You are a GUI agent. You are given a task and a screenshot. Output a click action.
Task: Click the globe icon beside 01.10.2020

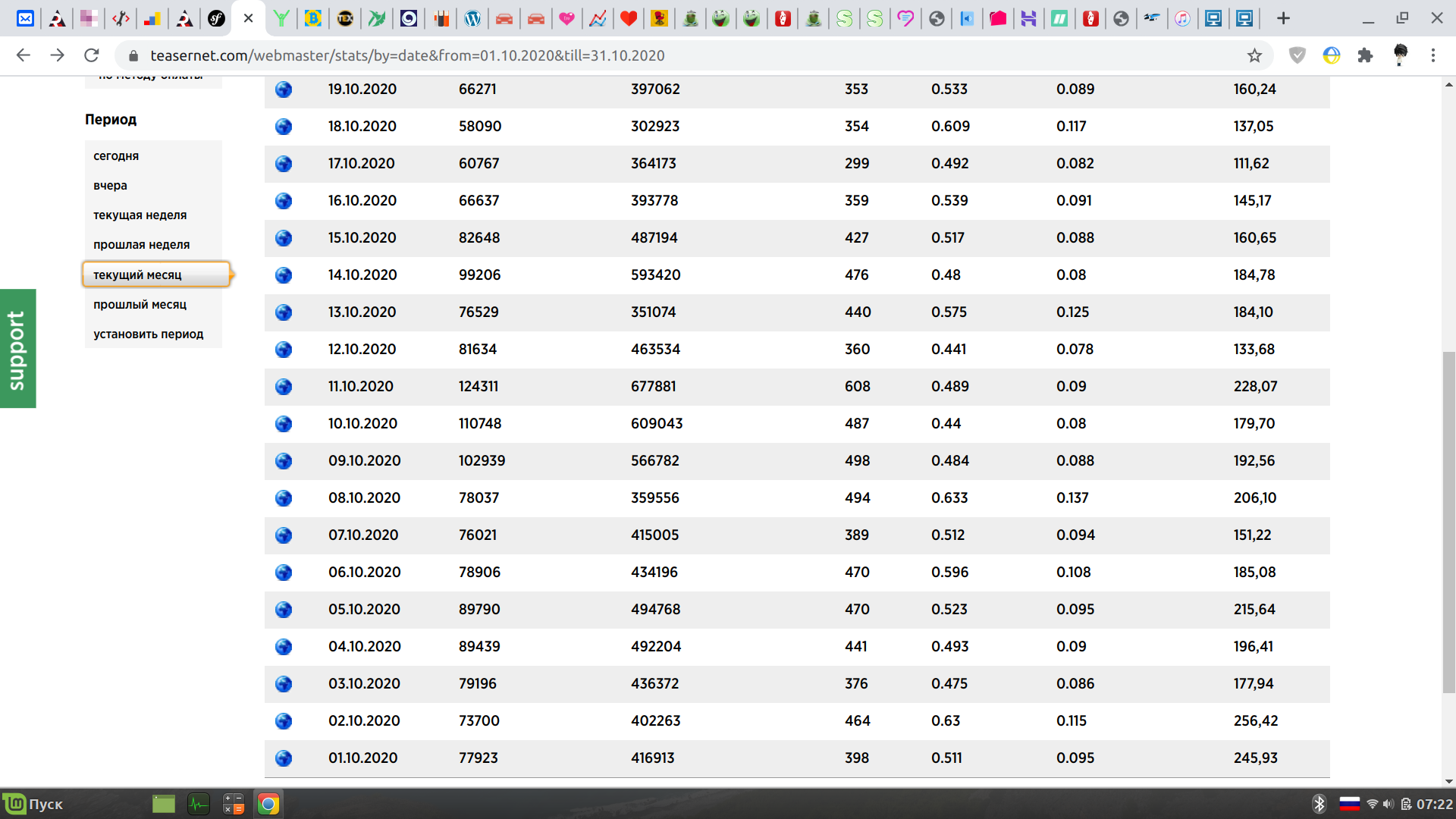point(284,758)
